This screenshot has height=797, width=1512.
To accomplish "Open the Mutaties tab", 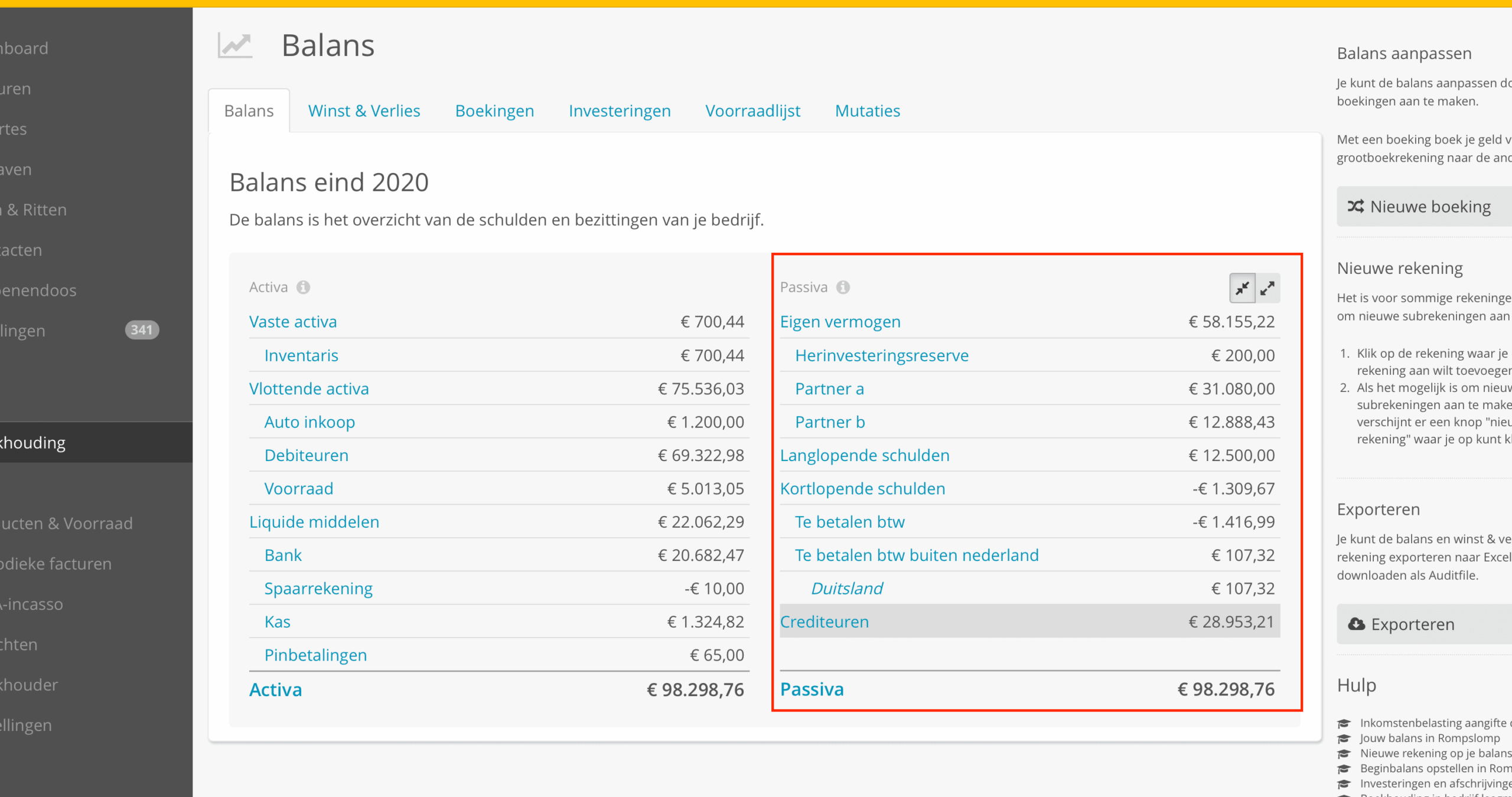I will click(867, 110).
